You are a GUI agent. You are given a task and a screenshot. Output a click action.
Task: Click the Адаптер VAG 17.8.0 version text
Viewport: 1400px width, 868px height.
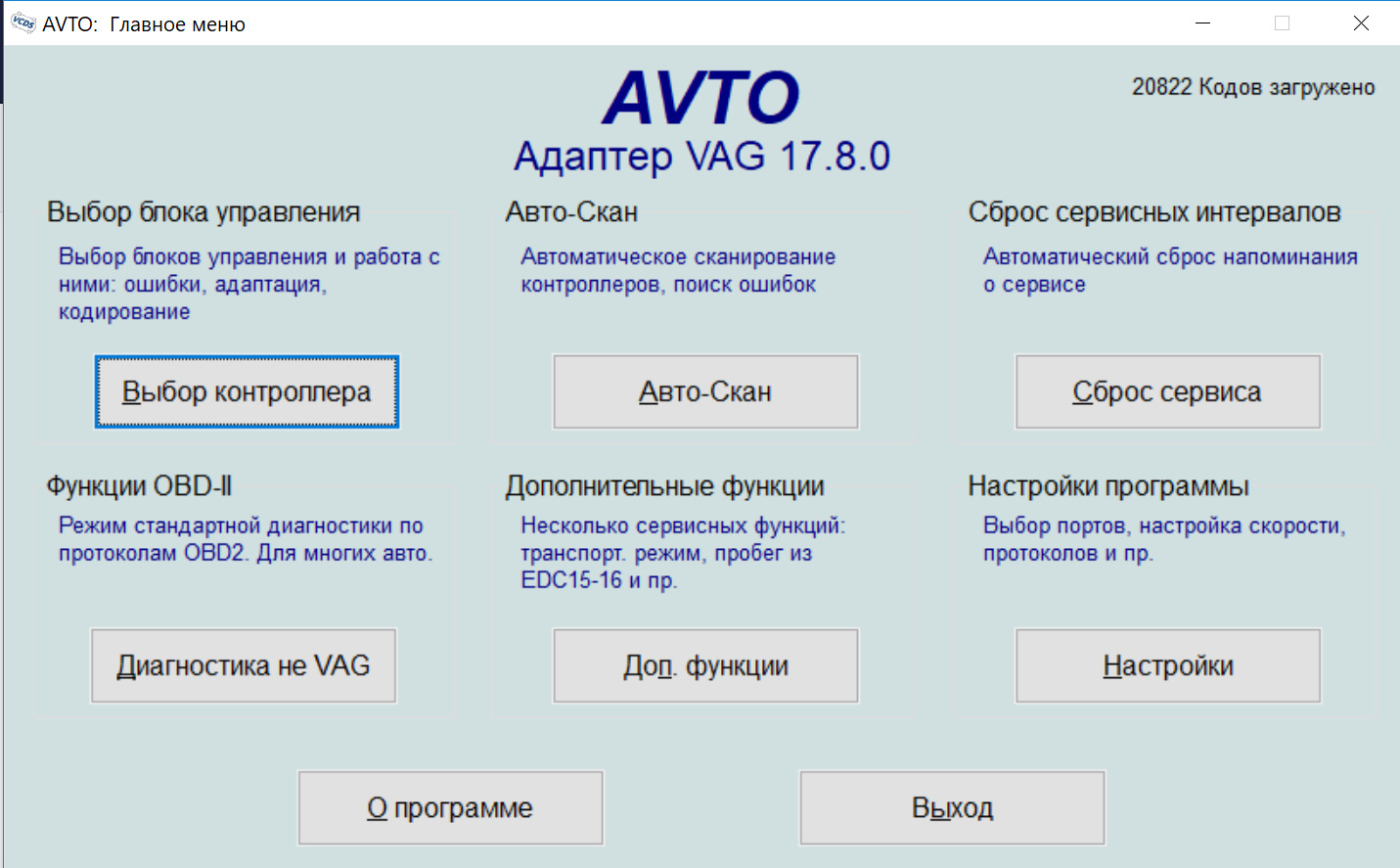702,157
